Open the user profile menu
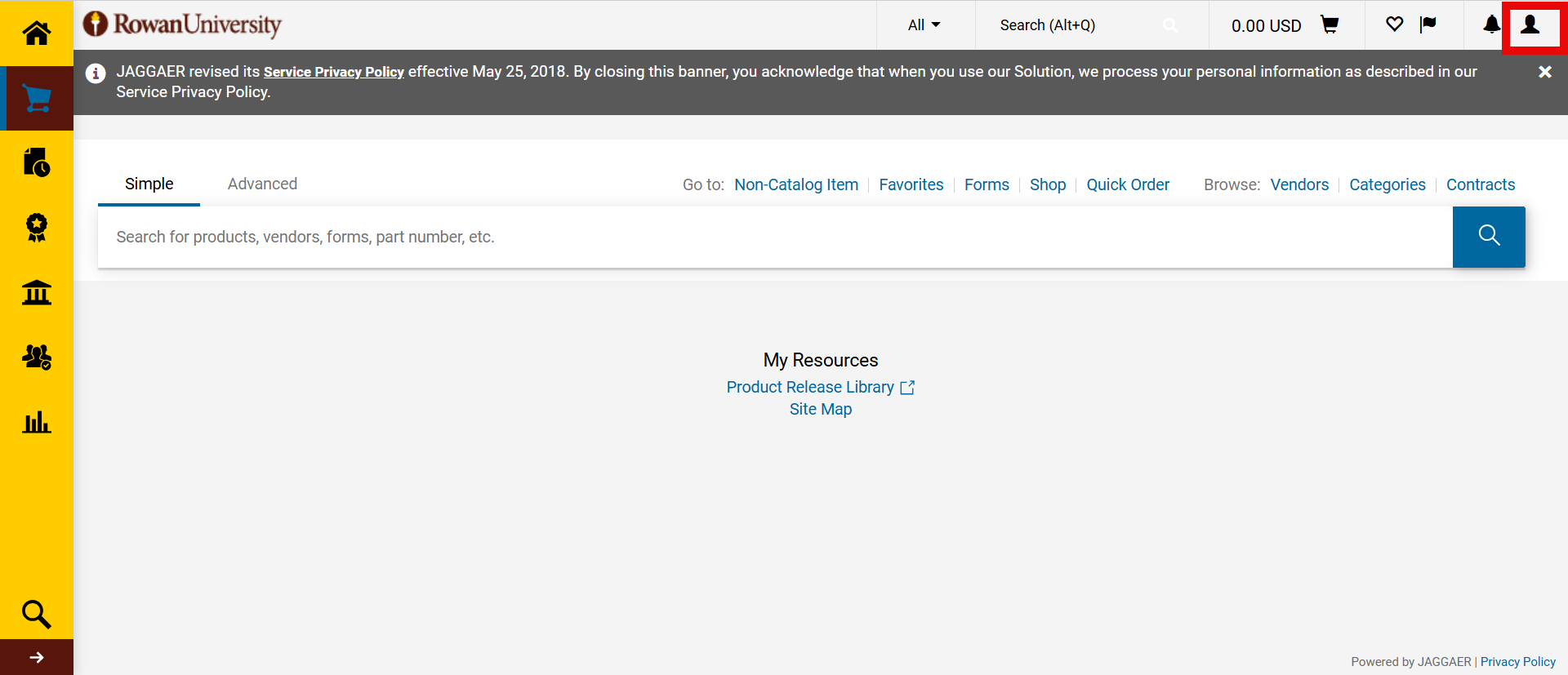Screen dimensions: 1568x675 (1530, 25)
